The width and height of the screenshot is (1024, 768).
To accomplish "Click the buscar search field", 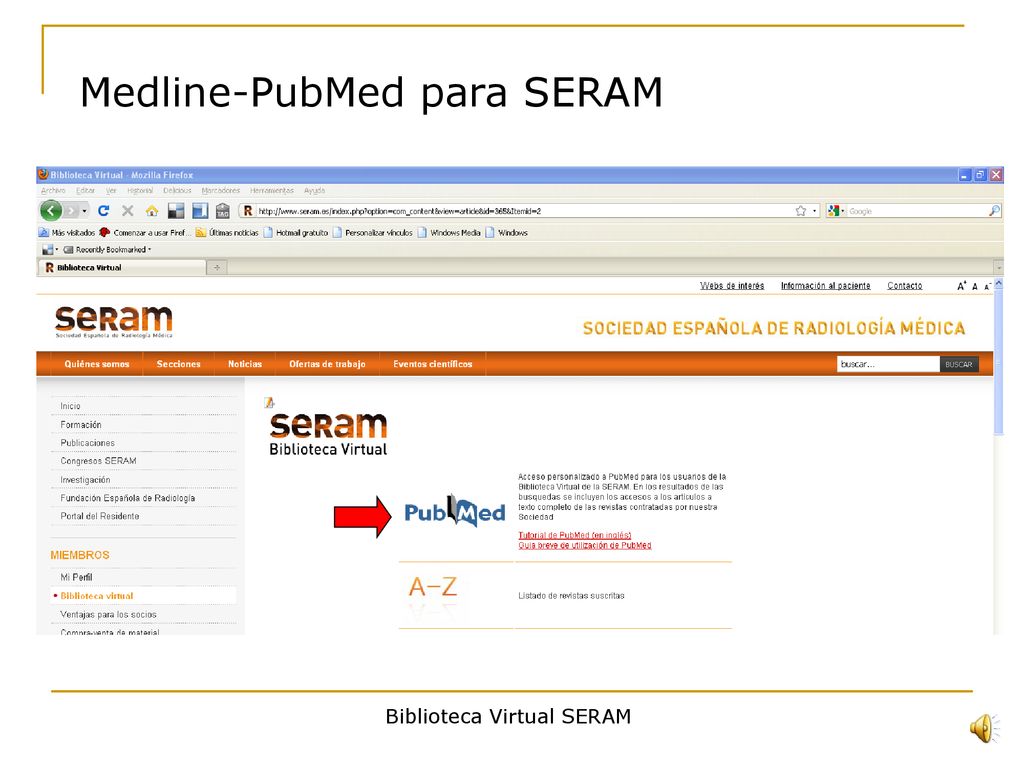I will coord(888,364).
